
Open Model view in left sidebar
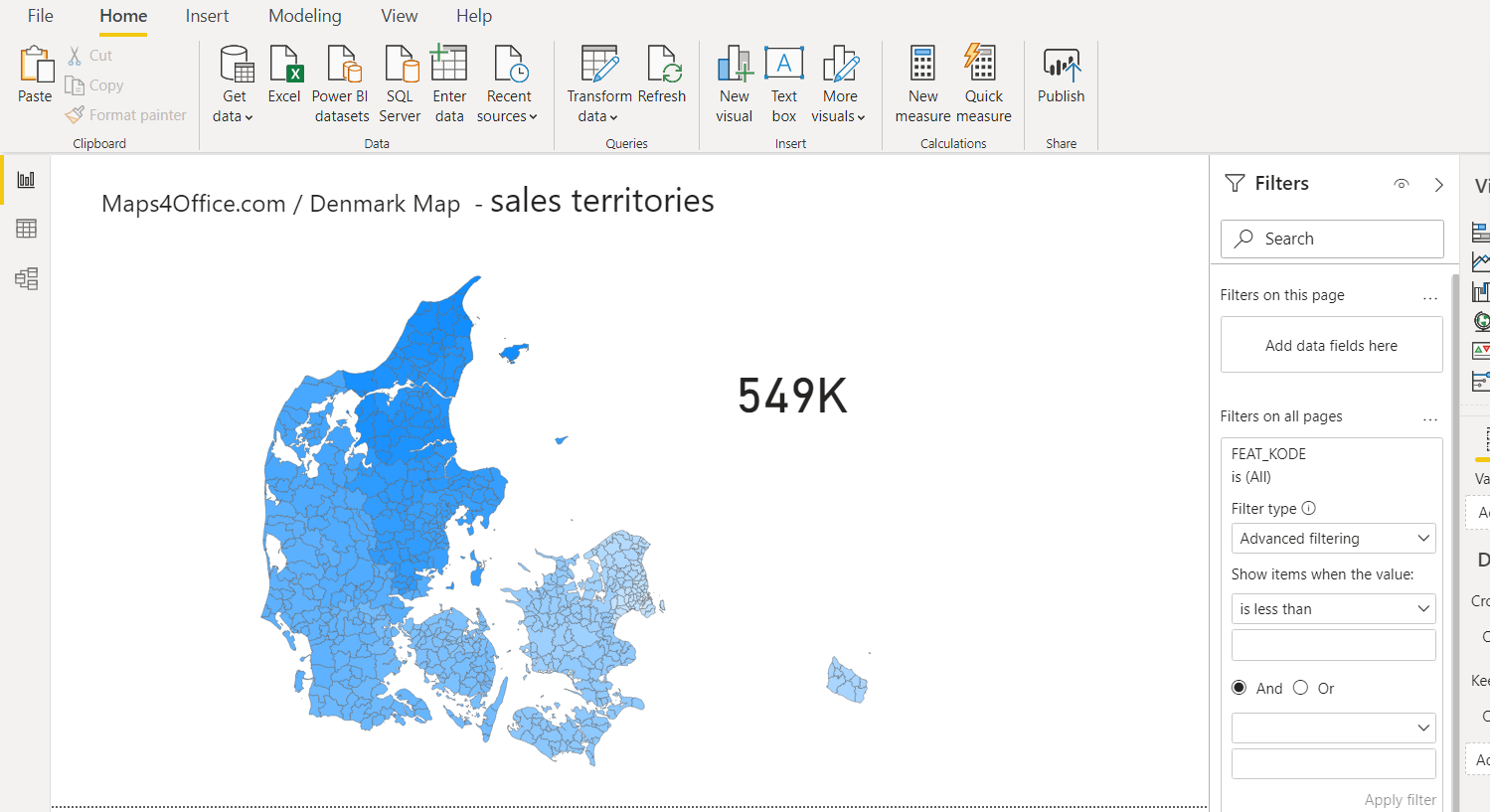pos(27,278)
